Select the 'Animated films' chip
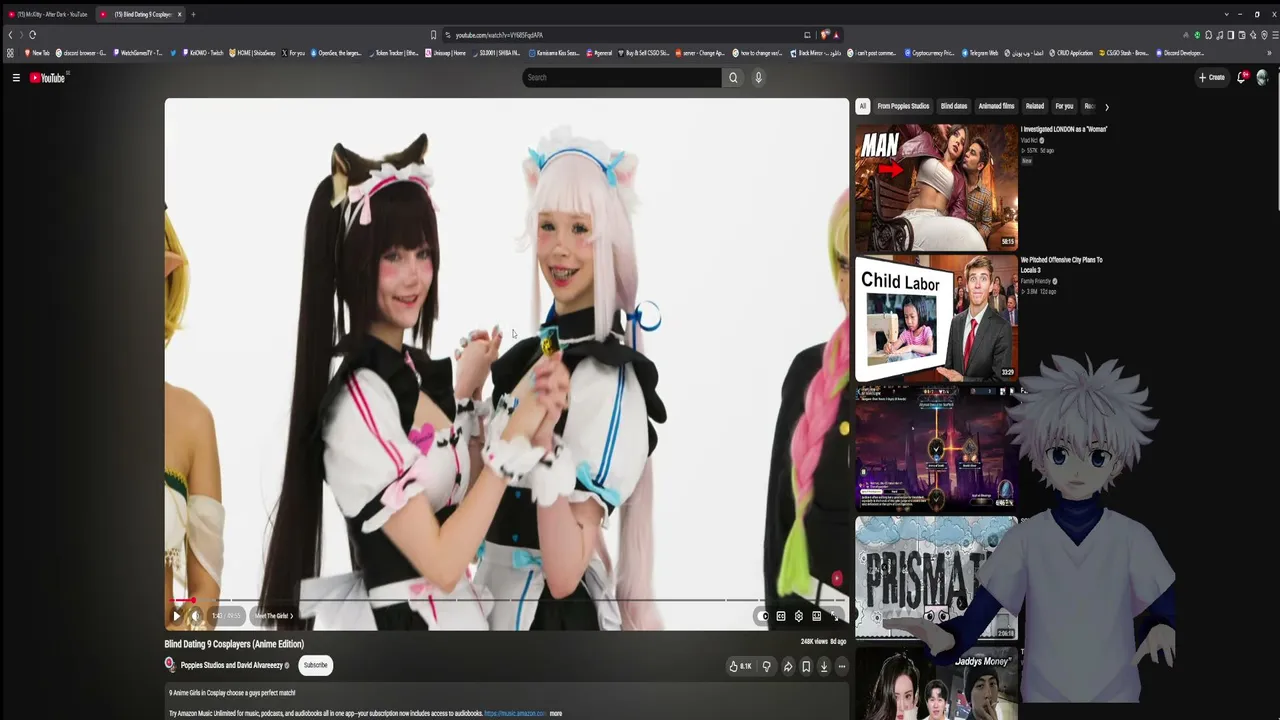 click(x=996, y=106)
